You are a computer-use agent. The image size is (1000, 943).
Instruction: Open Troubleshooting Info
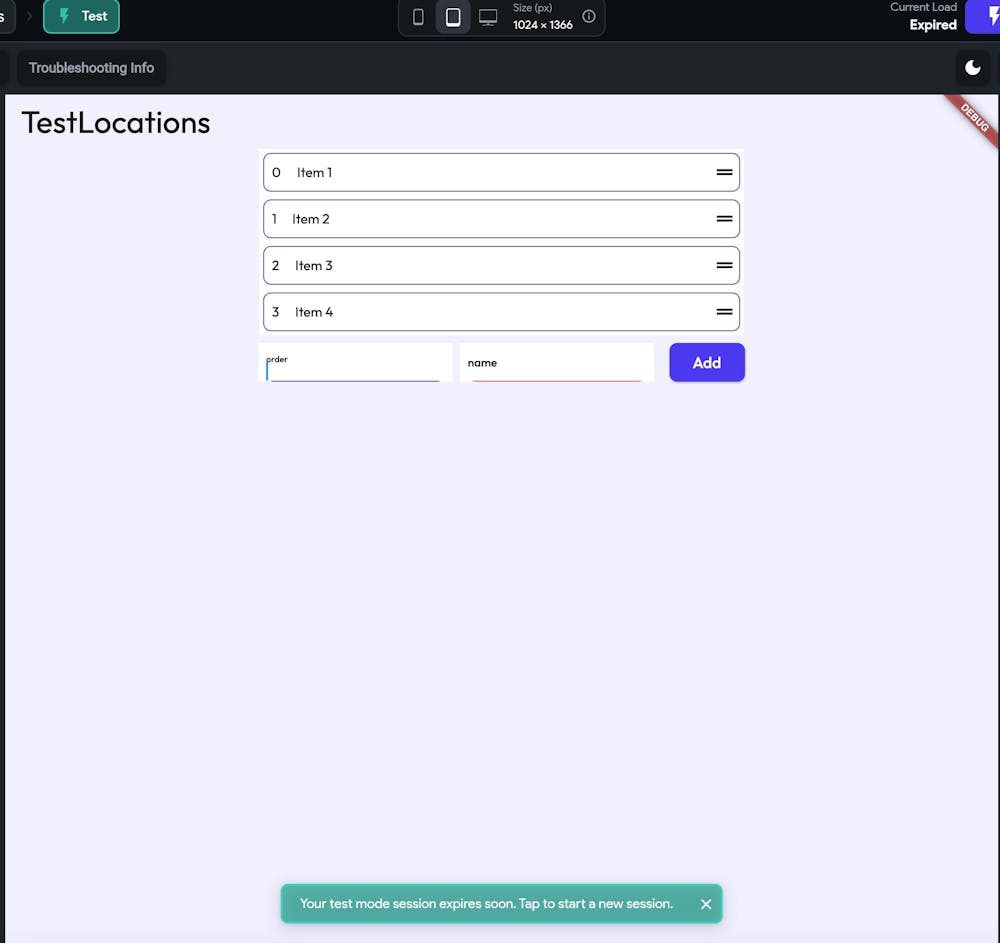tap(91, 67)
